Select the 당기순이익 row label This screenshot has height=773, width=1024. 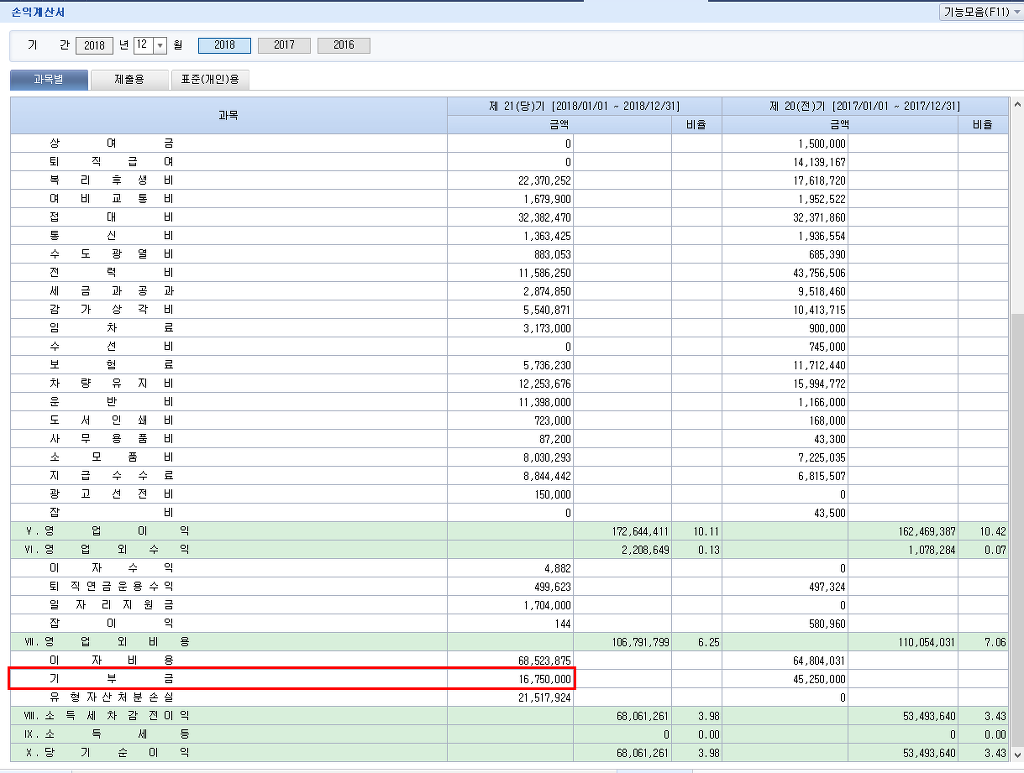tap(111, 751)
